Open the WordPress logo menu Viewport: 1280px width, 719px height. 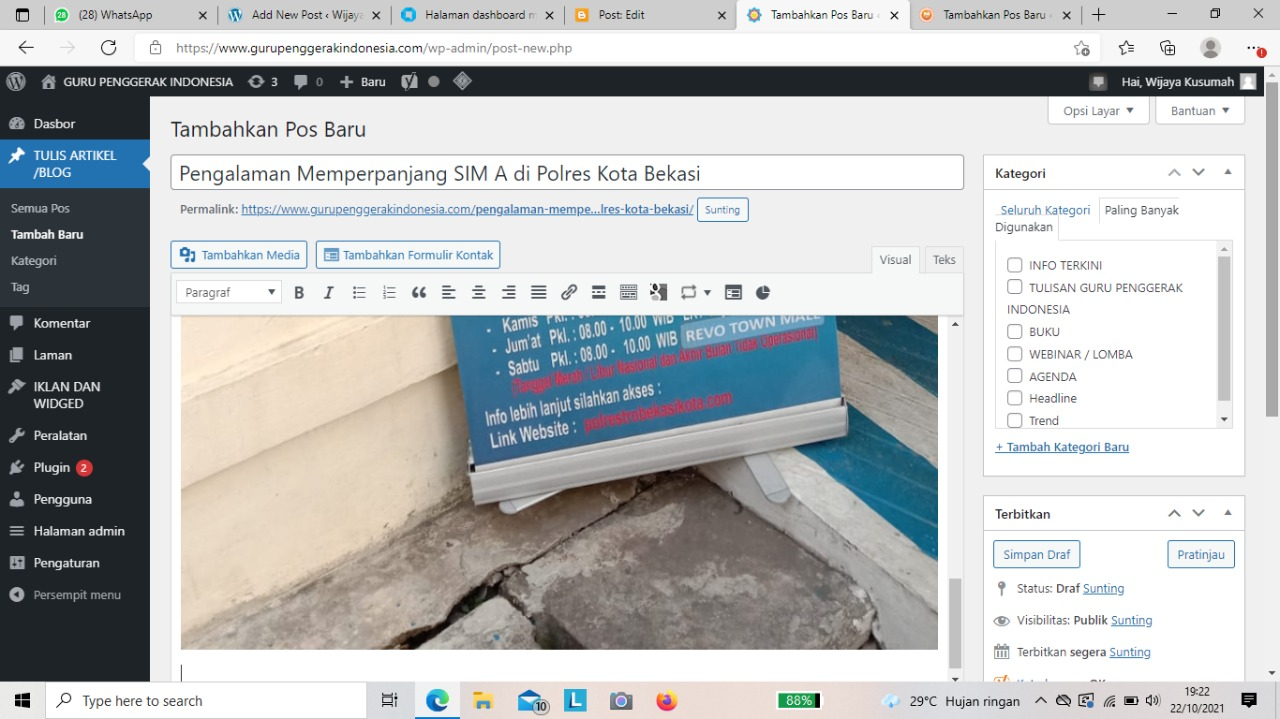(x=16, y=82)
